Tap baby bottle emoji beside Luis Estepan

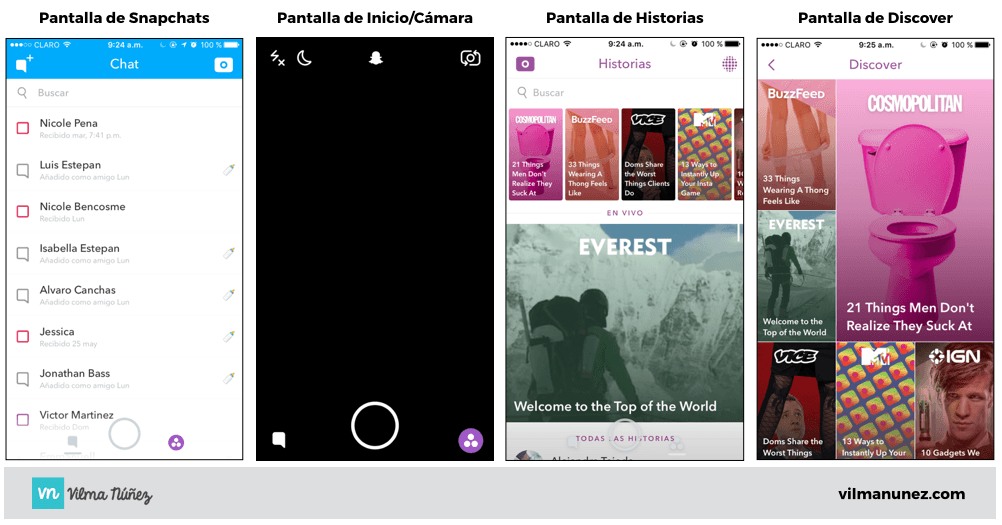click(229, 170)
